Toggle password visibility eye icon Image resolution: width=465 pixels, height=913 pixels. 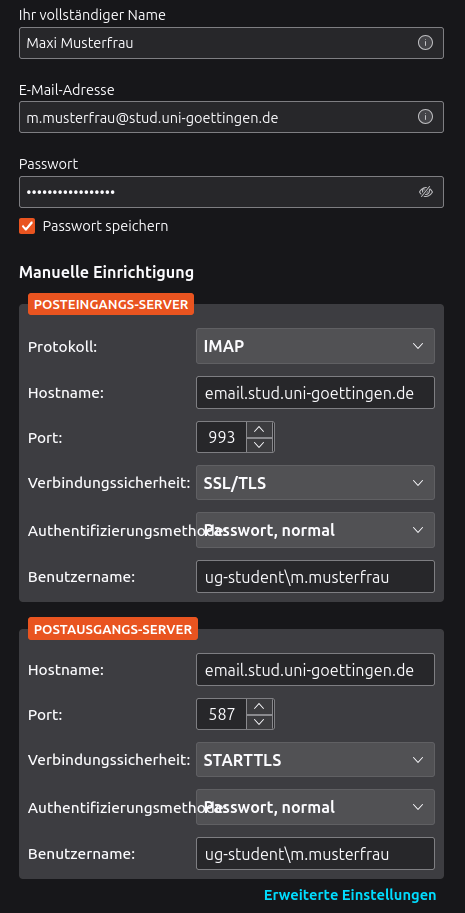(x=426, y=192)
